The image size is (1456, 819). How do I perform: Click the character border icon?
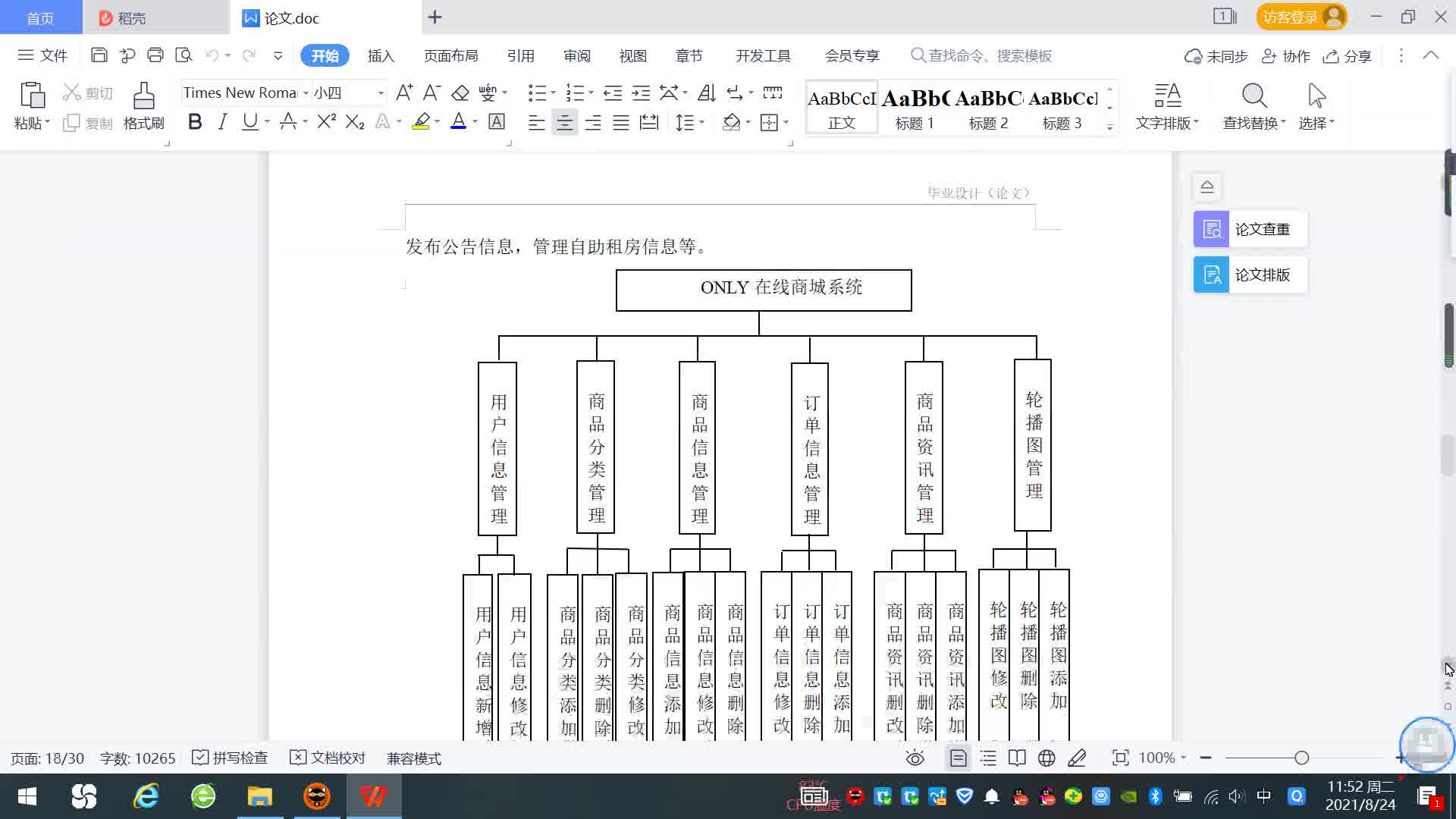(497, 121)
